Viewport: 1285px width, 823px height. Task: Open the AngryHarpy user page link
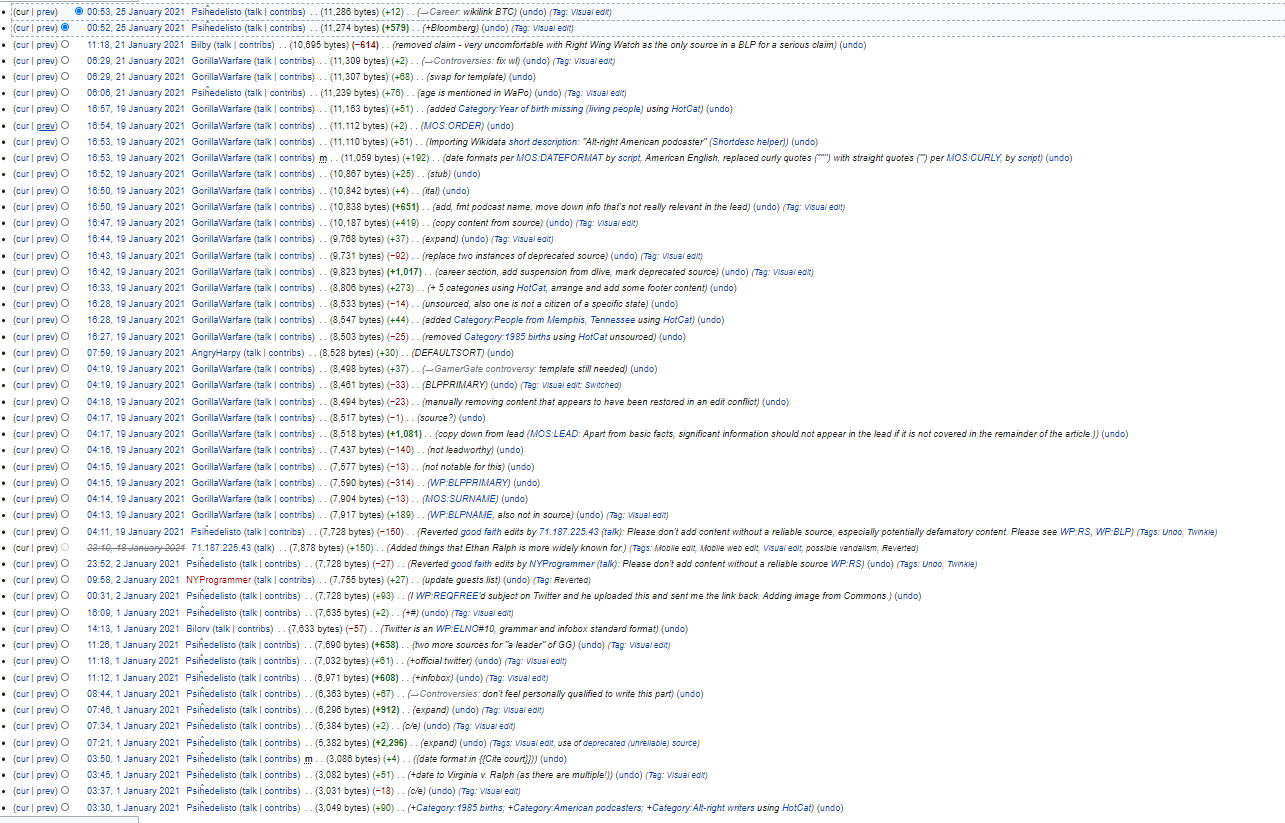coord(218,353)
